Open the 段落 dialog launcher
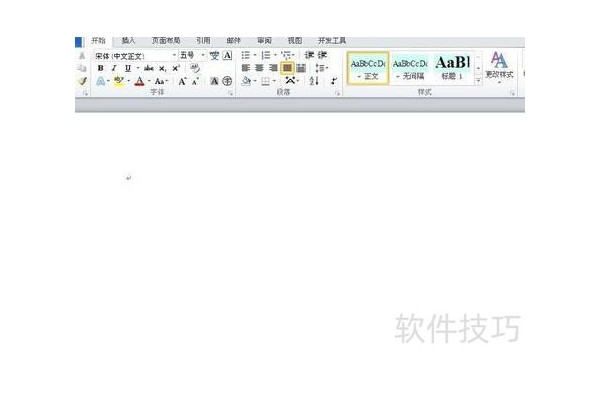600x400 pixels. [338, 93]
